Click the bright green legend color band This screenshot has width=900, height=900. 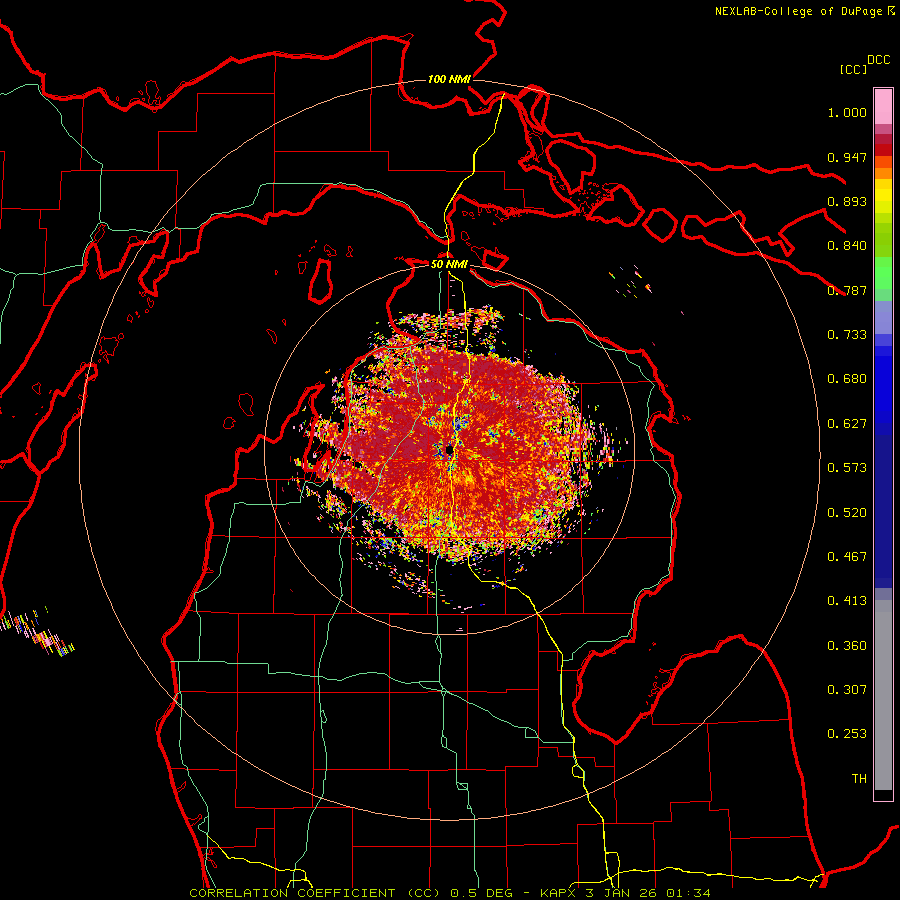[x=883, y=273]
